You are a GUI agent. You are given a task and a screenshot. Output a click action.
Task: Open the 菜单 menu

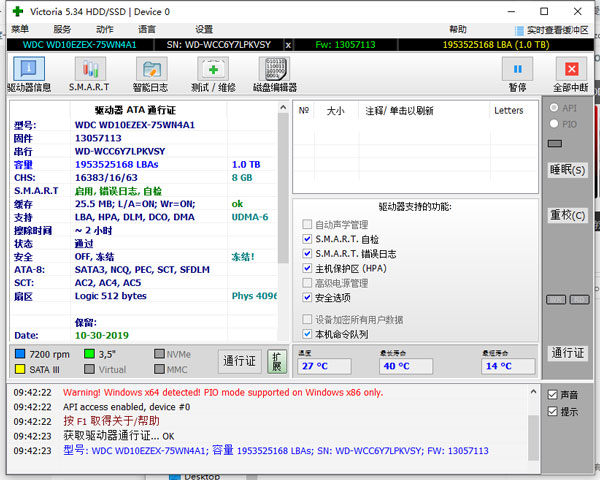click(x=20, y=29)
